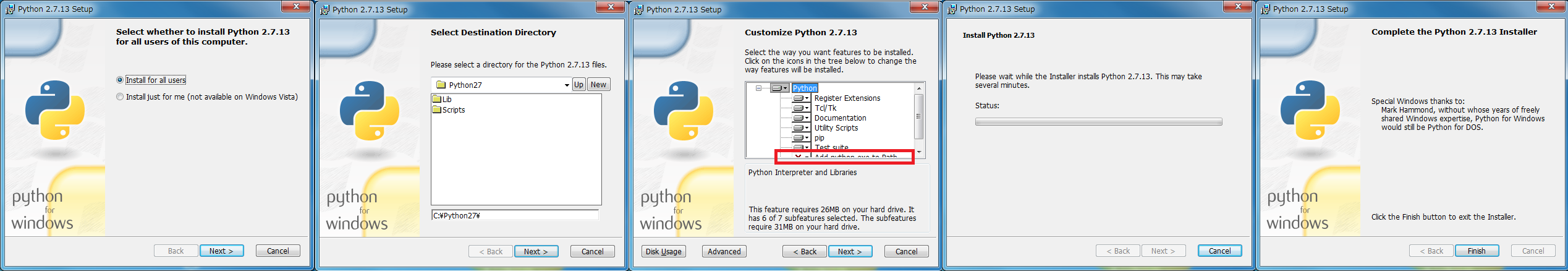Click the feature tree scroll-down arrow
The height and width of the screenshot is (271, 1568).
919,152
